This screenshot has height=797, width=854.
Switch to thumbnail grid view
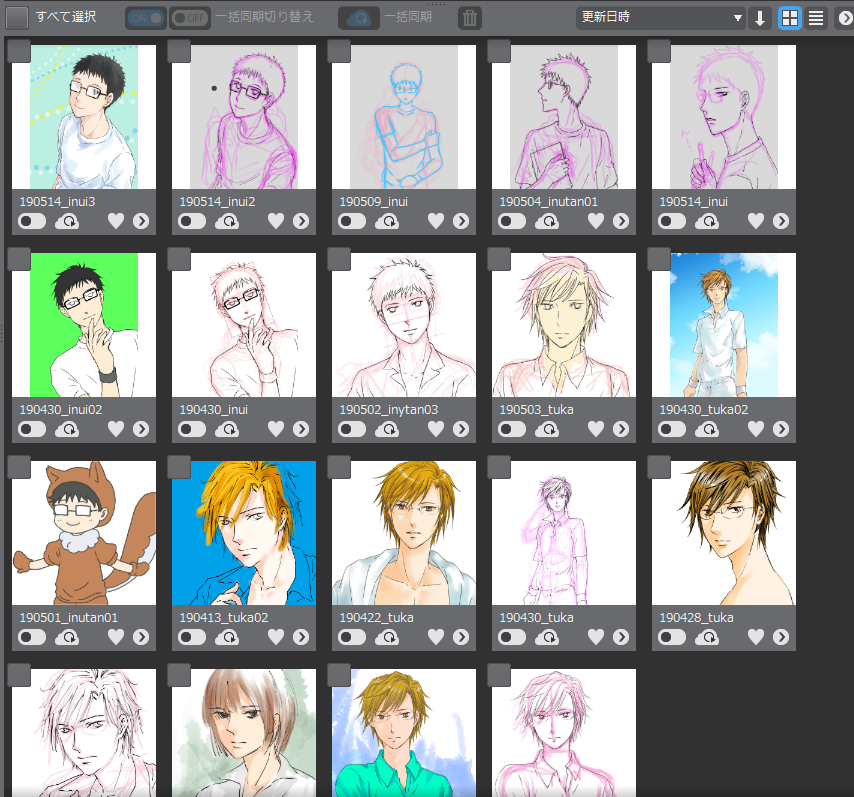790,18
